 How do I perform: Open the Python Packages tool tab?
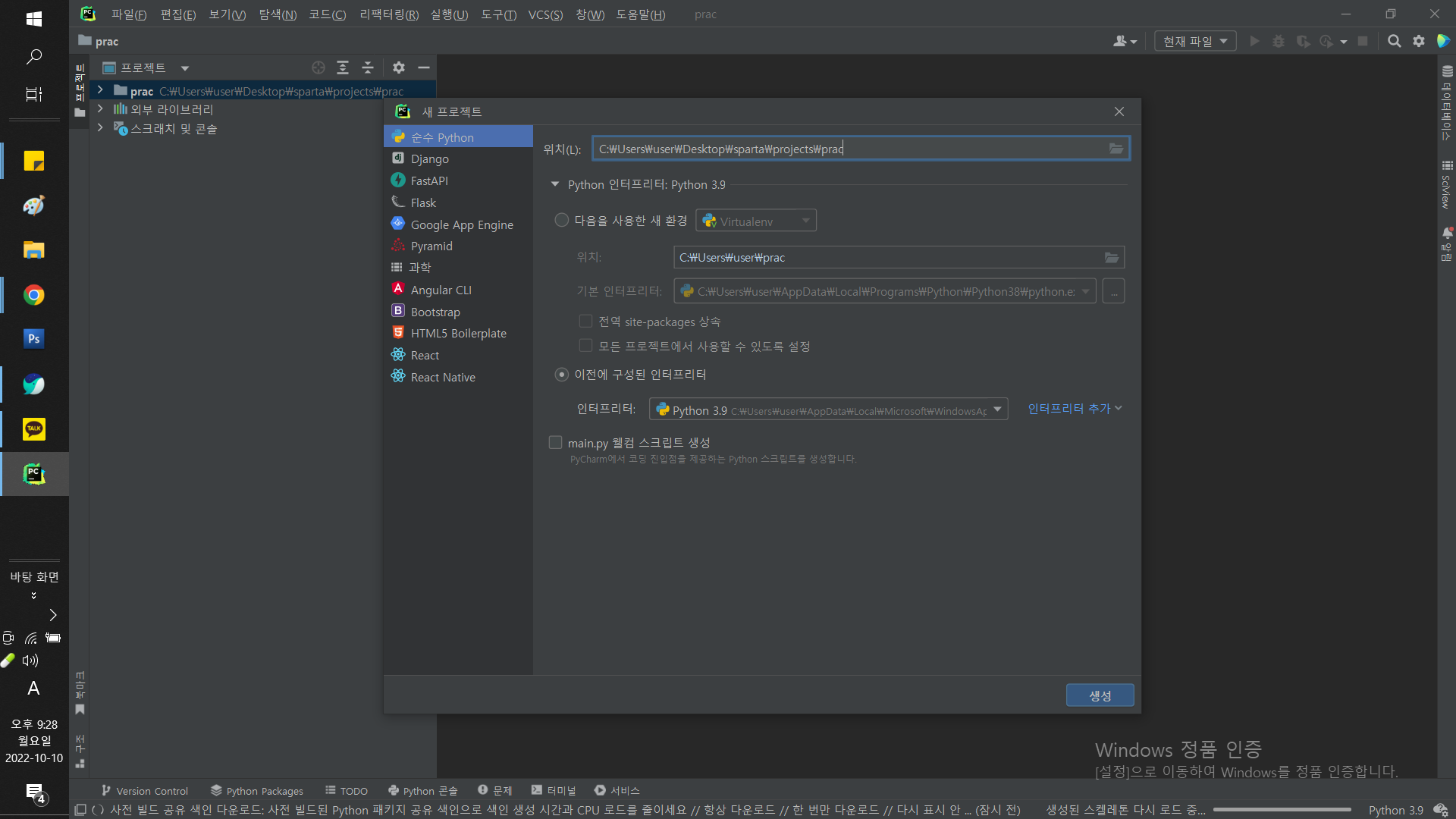point(257,790)
